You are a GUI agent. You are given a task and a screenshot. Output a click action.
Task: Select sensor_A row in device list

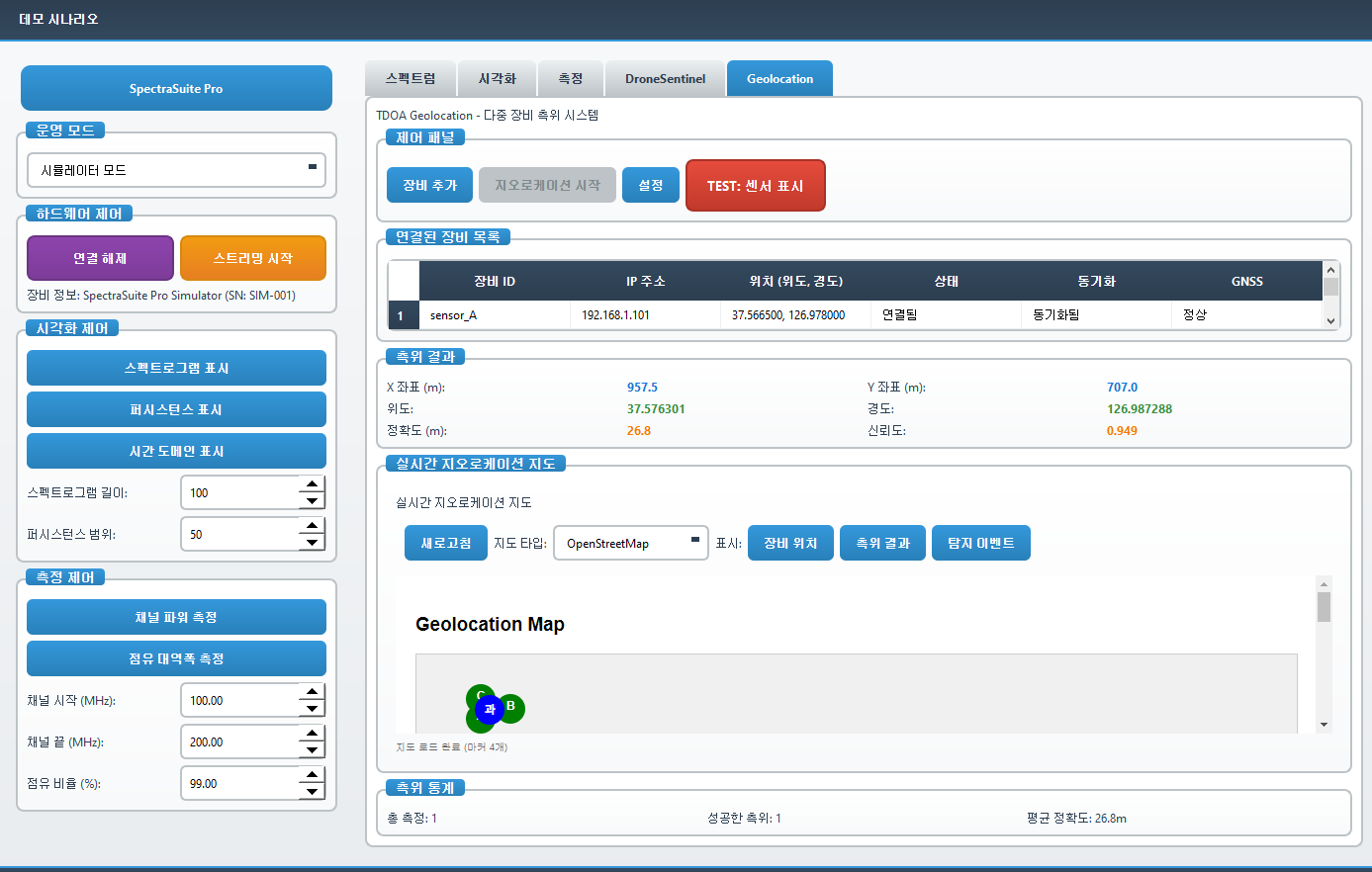(495, 315)
